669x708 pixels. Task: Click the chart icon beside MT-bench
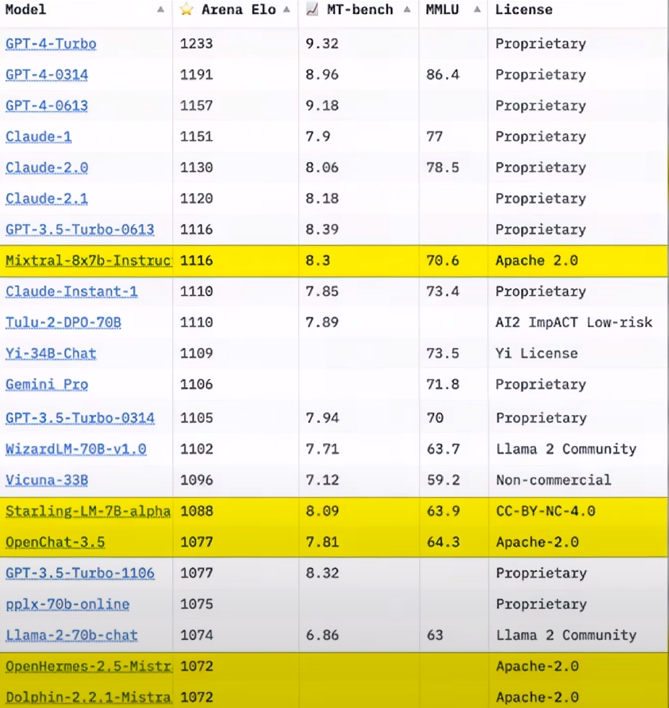point(312,9)
